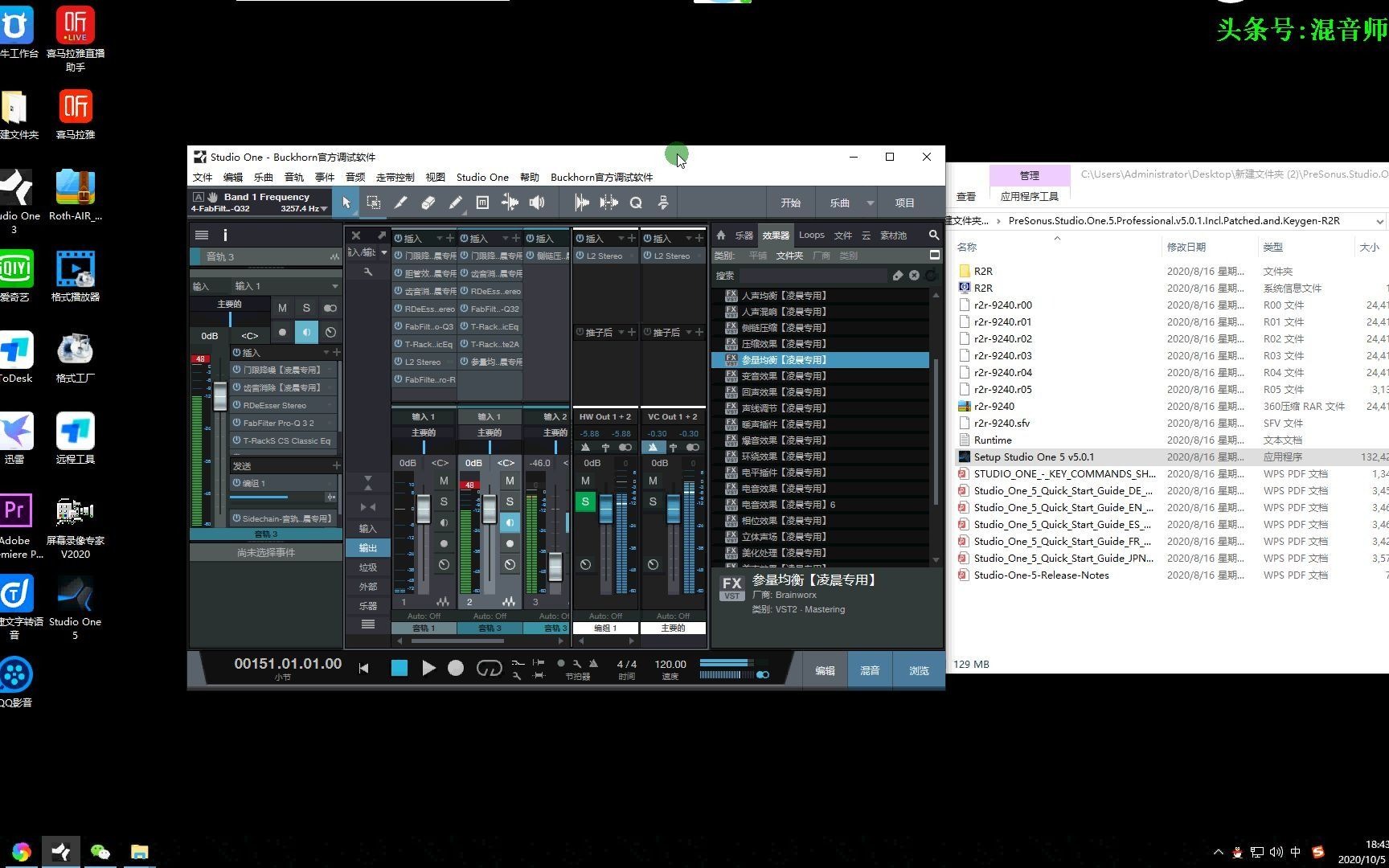This screenshot has height=868, width=1389.
Task: Click the search icon in the browser panel
Action: click(x=932, y=235)
